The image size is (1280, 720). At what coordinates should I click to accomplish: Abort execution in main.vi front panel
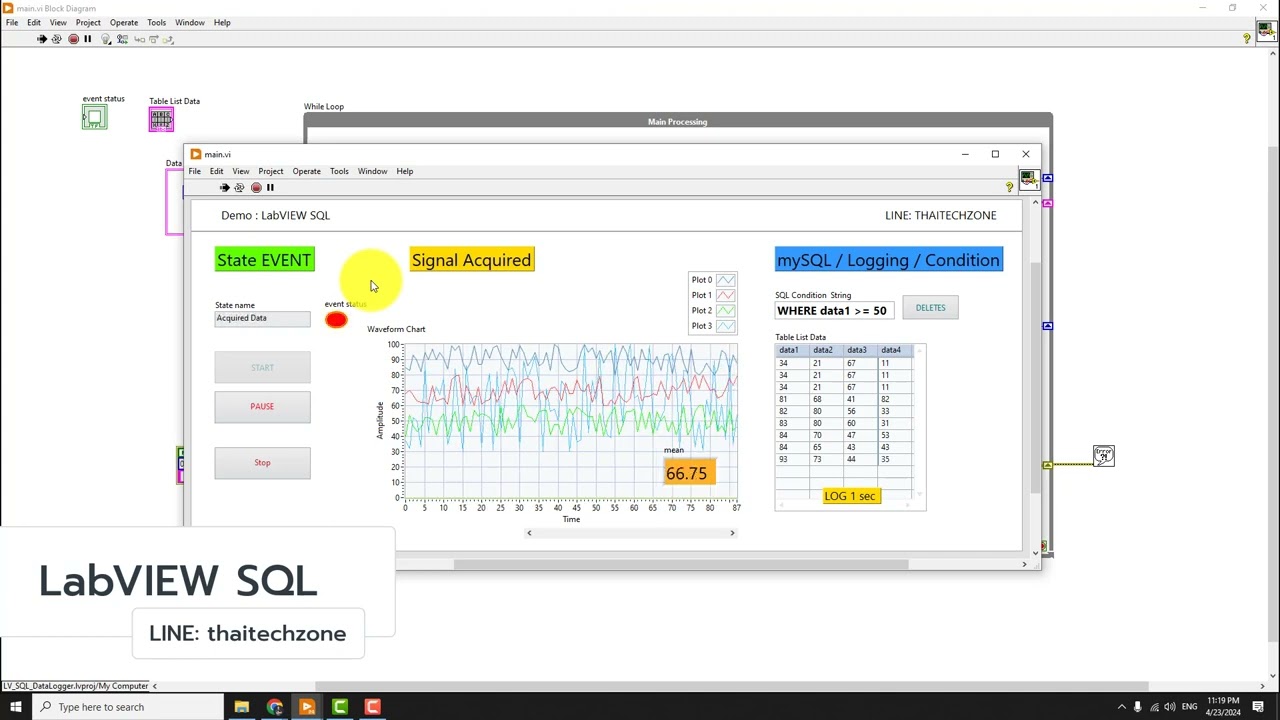tap(256, 188)
